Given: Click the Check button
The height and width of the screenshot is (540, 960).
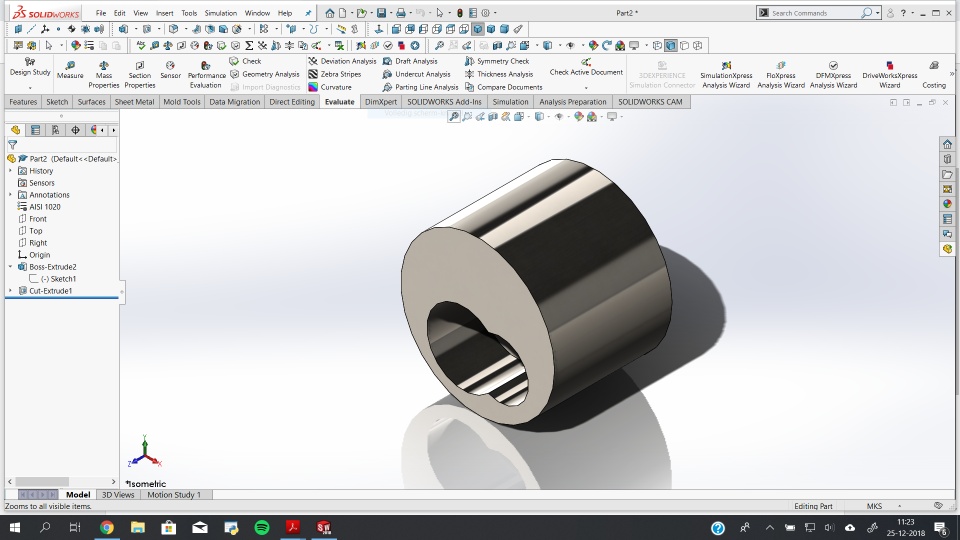Looking at the screenshot, I should click(246, 61).
